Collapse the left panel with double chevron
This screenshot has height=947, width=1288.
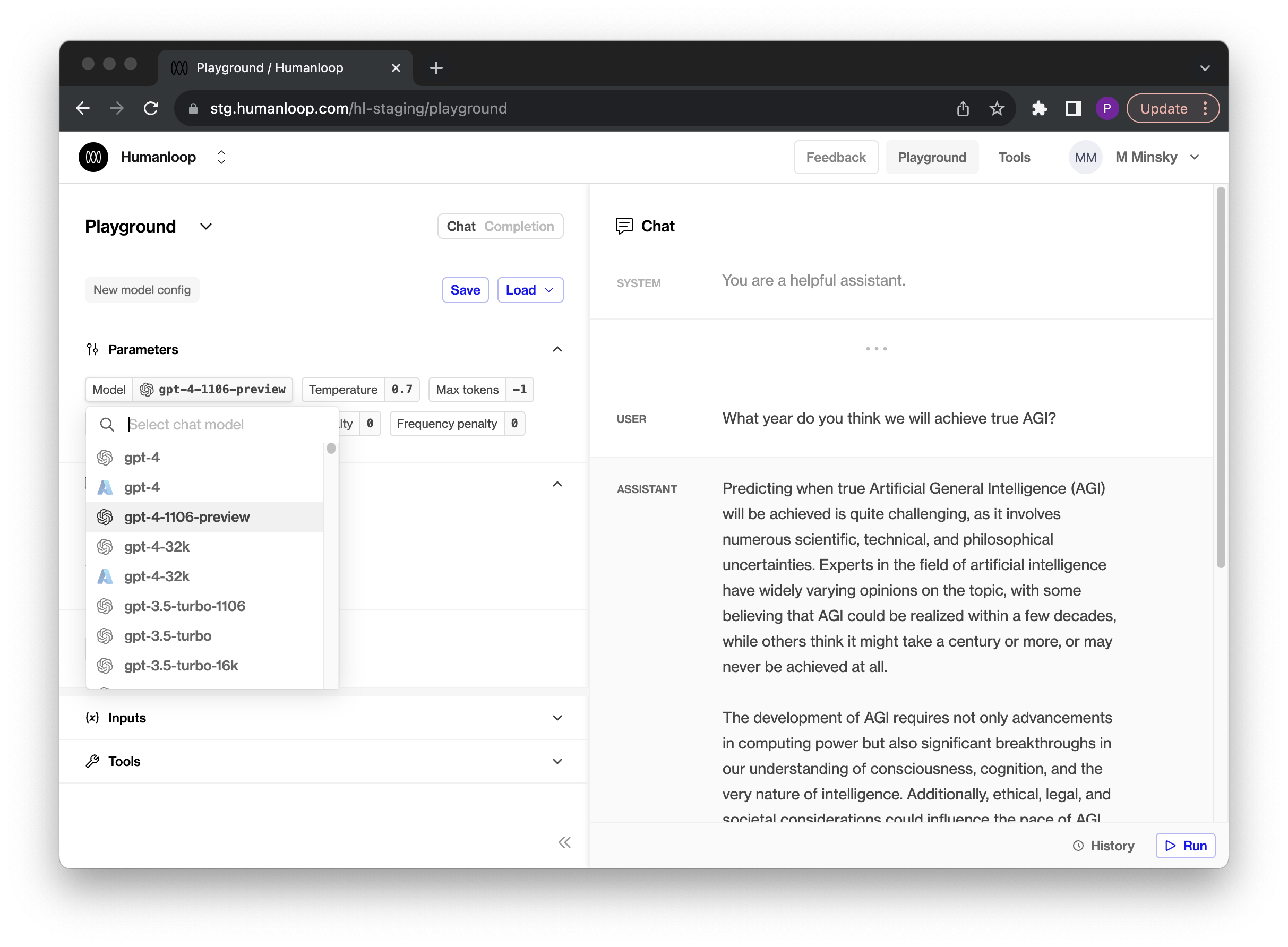tap(564, 842)
